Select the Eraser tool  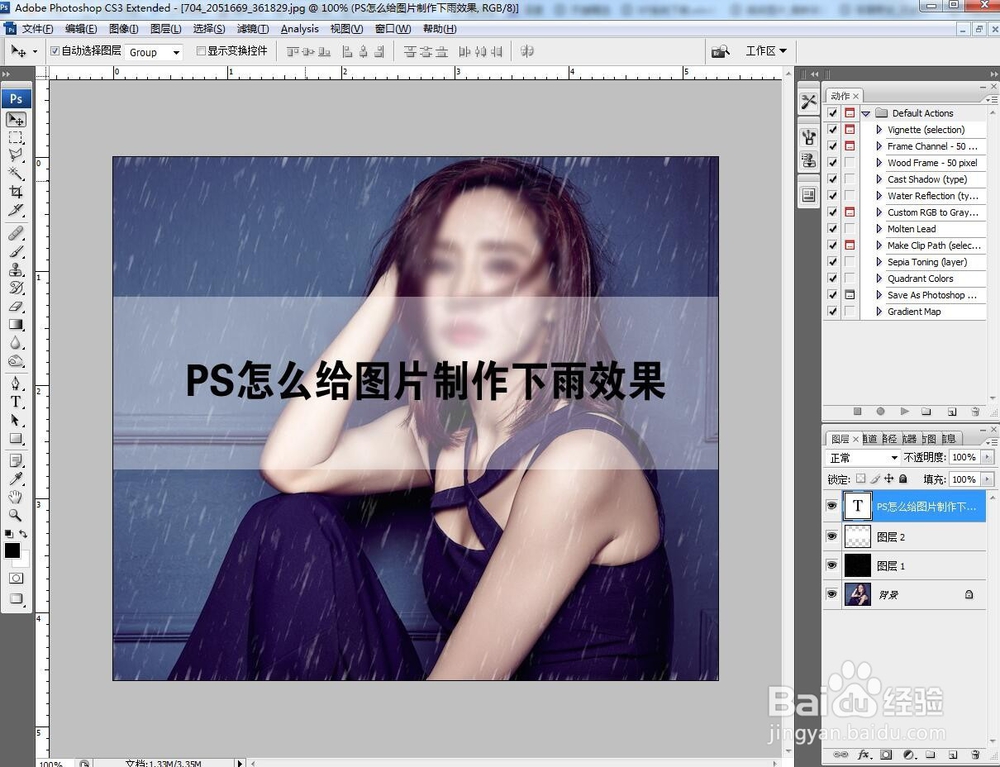click(x=15, y=308)
